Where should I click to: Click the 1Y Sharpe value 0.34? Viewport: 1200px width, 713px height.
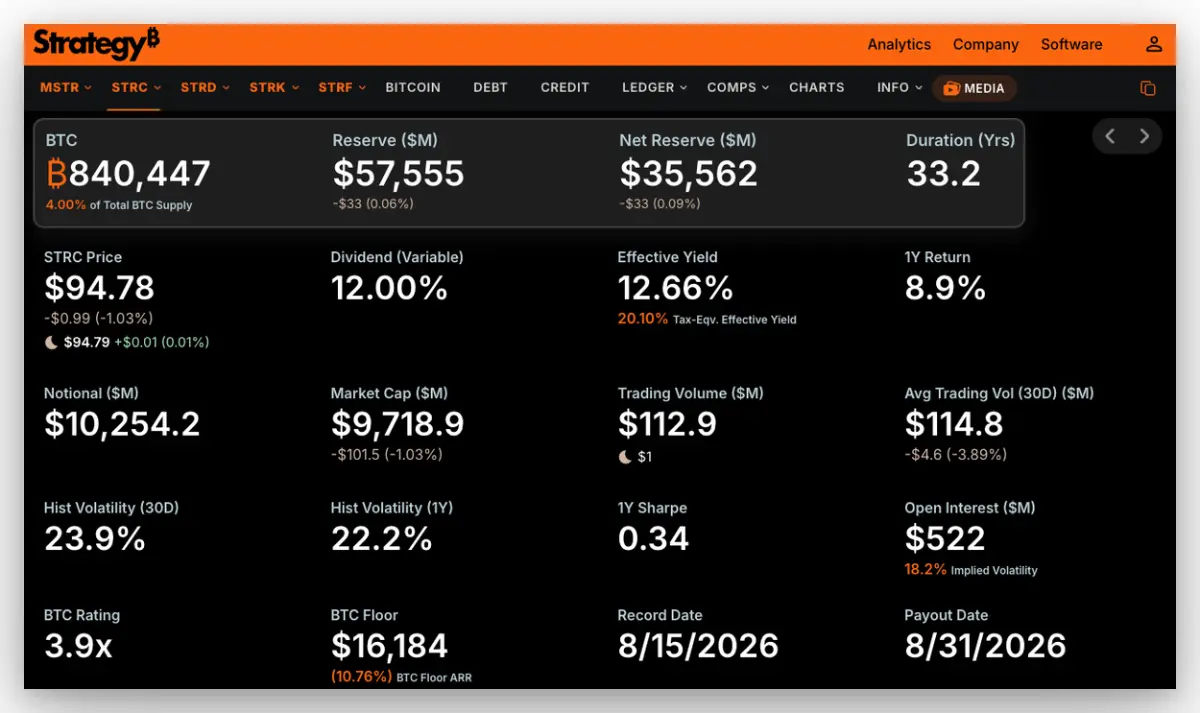click(653, 539)
